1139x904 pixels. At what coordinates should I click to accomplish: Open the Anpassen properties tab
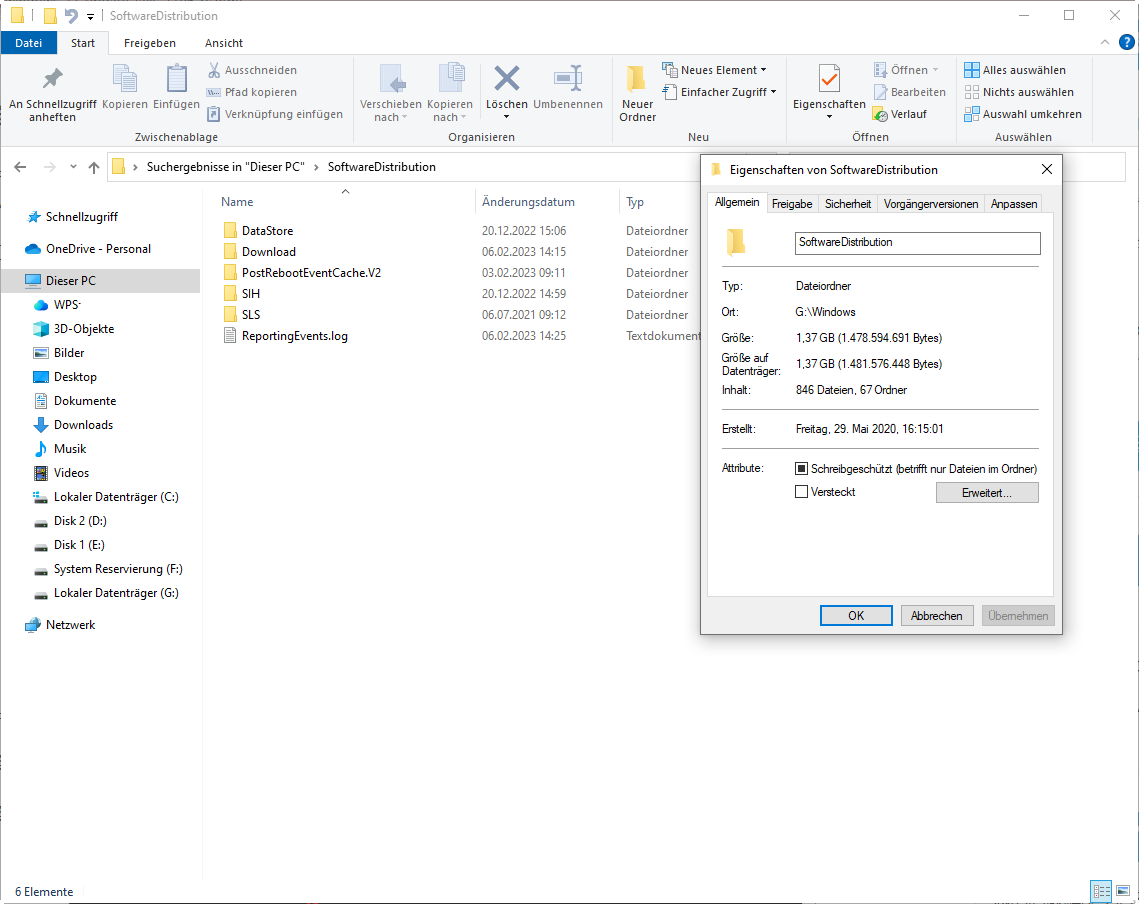coord(1013,204)
